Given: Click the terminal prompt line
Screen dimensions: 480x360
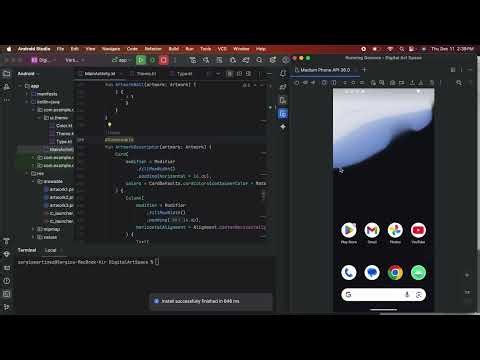Looking at the screenshot, I should click(88, 262).
